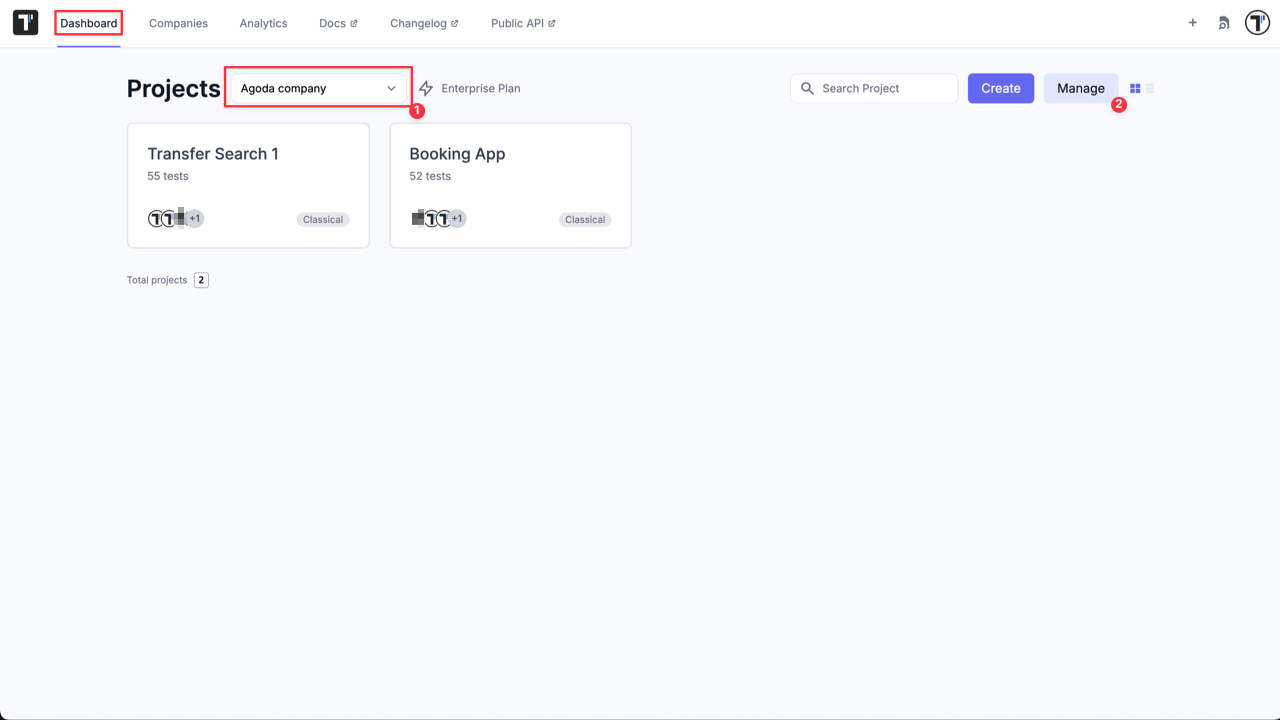This screenshot has width=1280, height=720.
Task: Switch to the Companies tab
Action: [x=178, y=23]
